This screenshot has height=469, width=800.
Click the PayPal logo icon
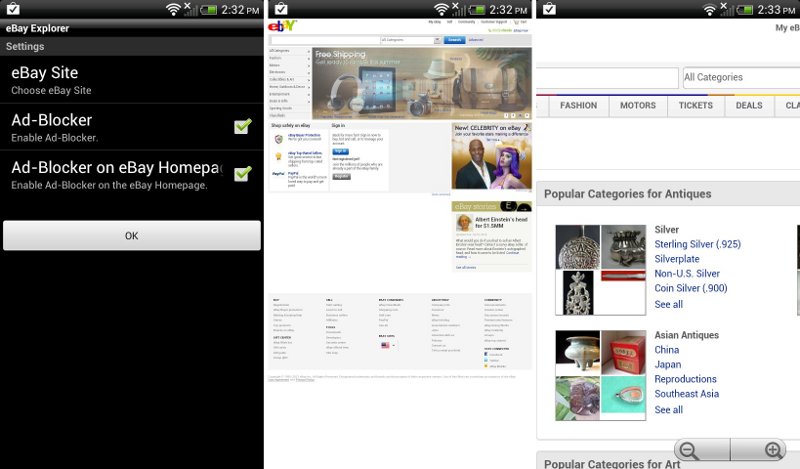[x=278, y=174]
